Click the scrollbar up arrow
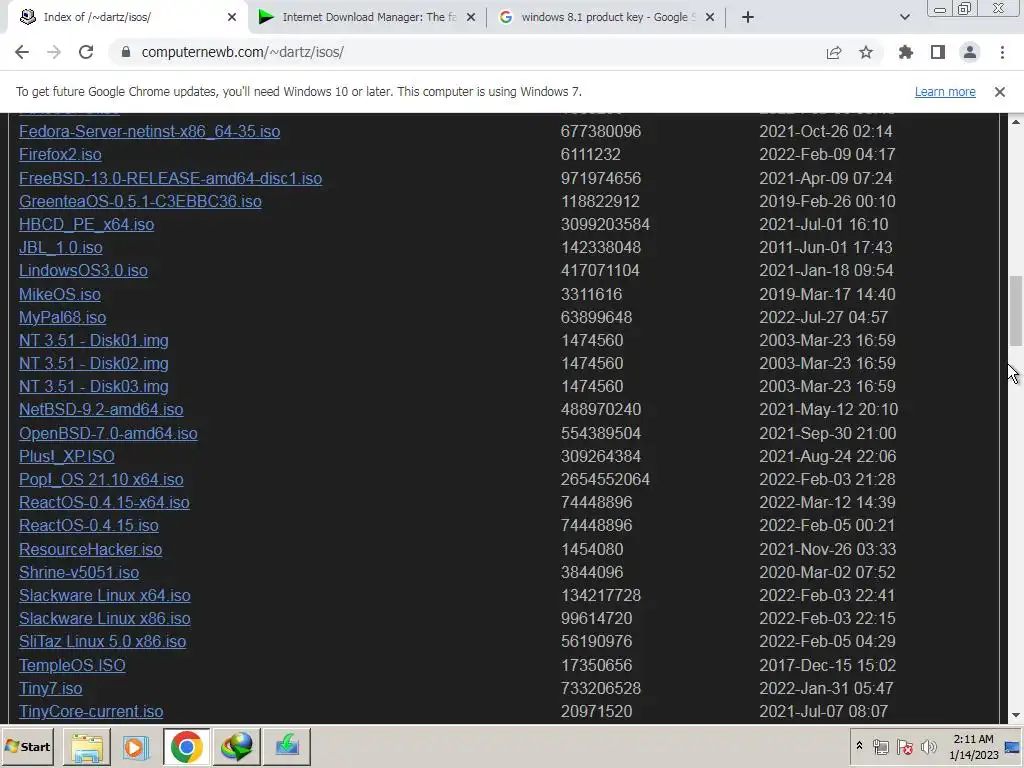This screenshot has height=768, width=1024. [1016, 121]
